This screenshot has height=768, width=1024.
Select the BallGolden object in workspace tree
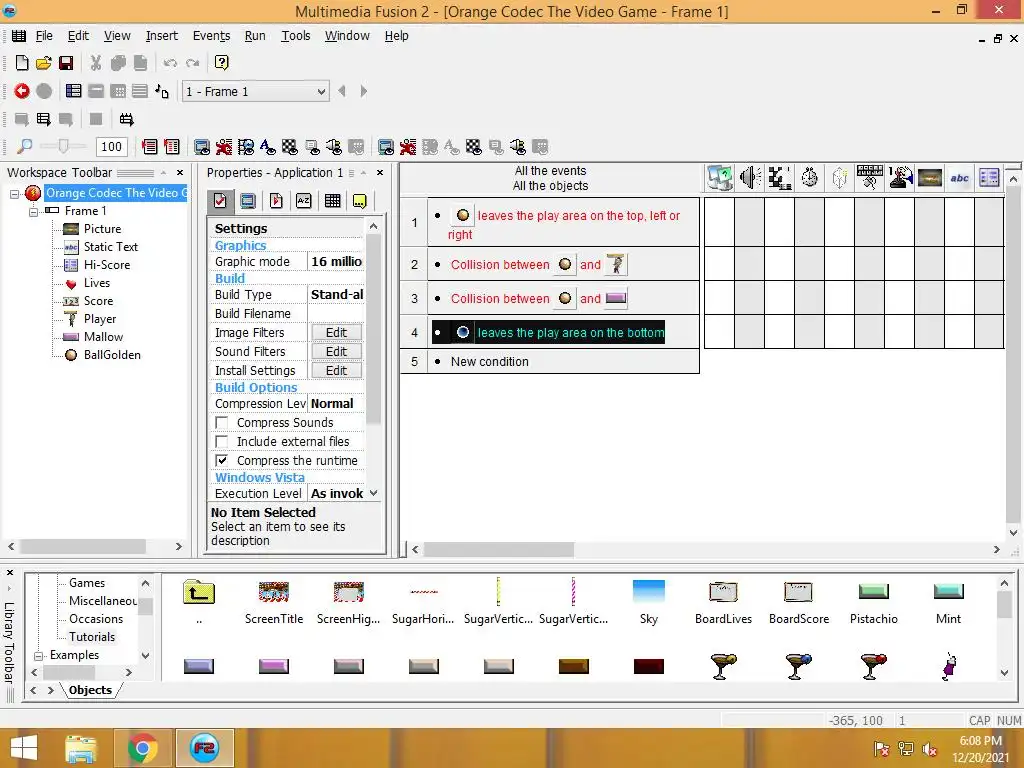(x=112, y=355)
